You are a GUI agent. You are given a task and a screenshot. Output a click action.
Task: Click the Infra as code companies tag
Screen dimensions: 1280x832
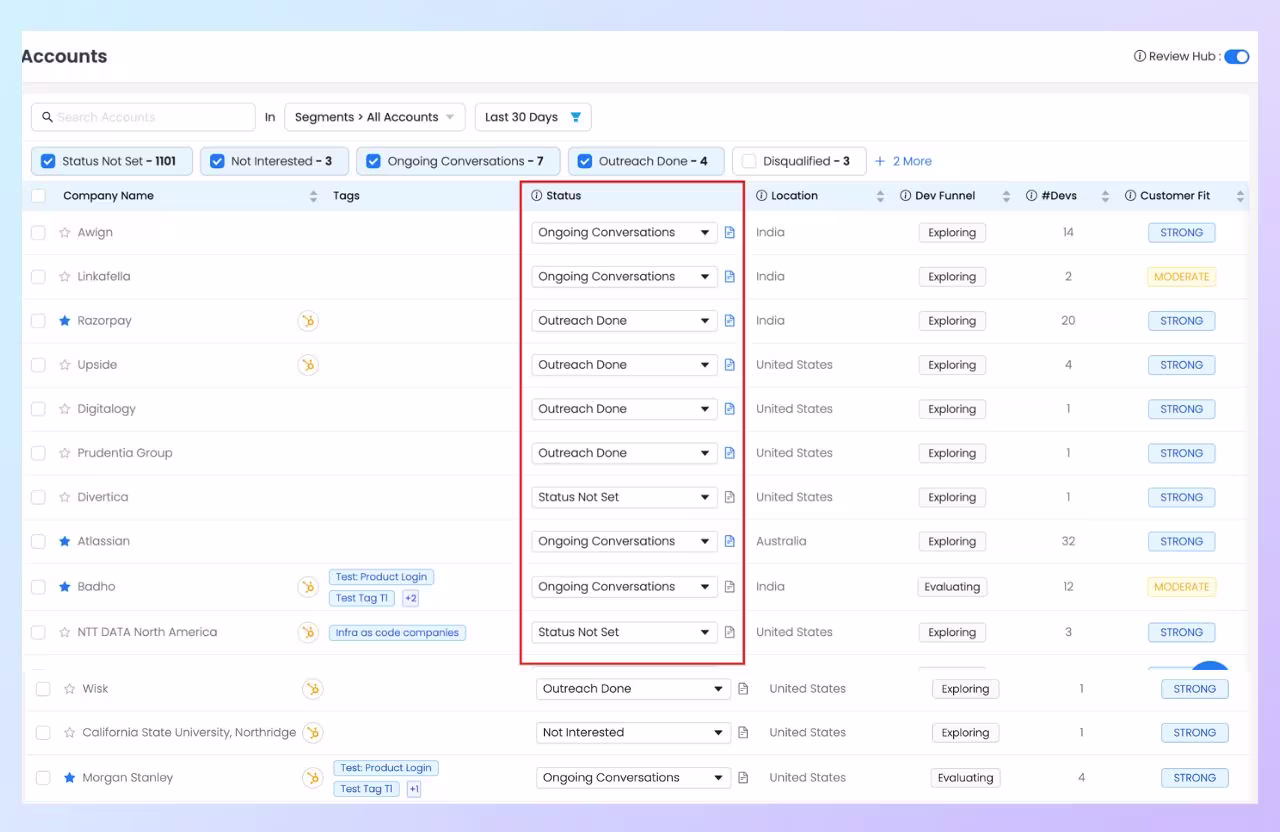[397, 633]
